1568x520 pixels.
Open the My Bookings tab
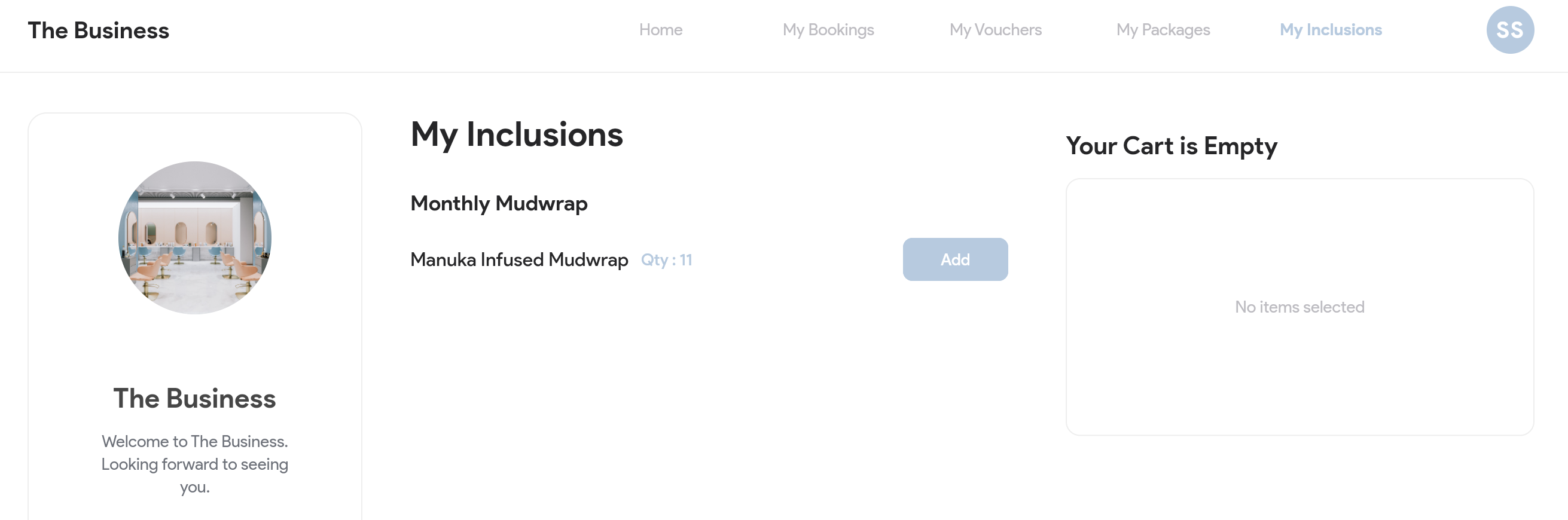[x=828, y=30]
